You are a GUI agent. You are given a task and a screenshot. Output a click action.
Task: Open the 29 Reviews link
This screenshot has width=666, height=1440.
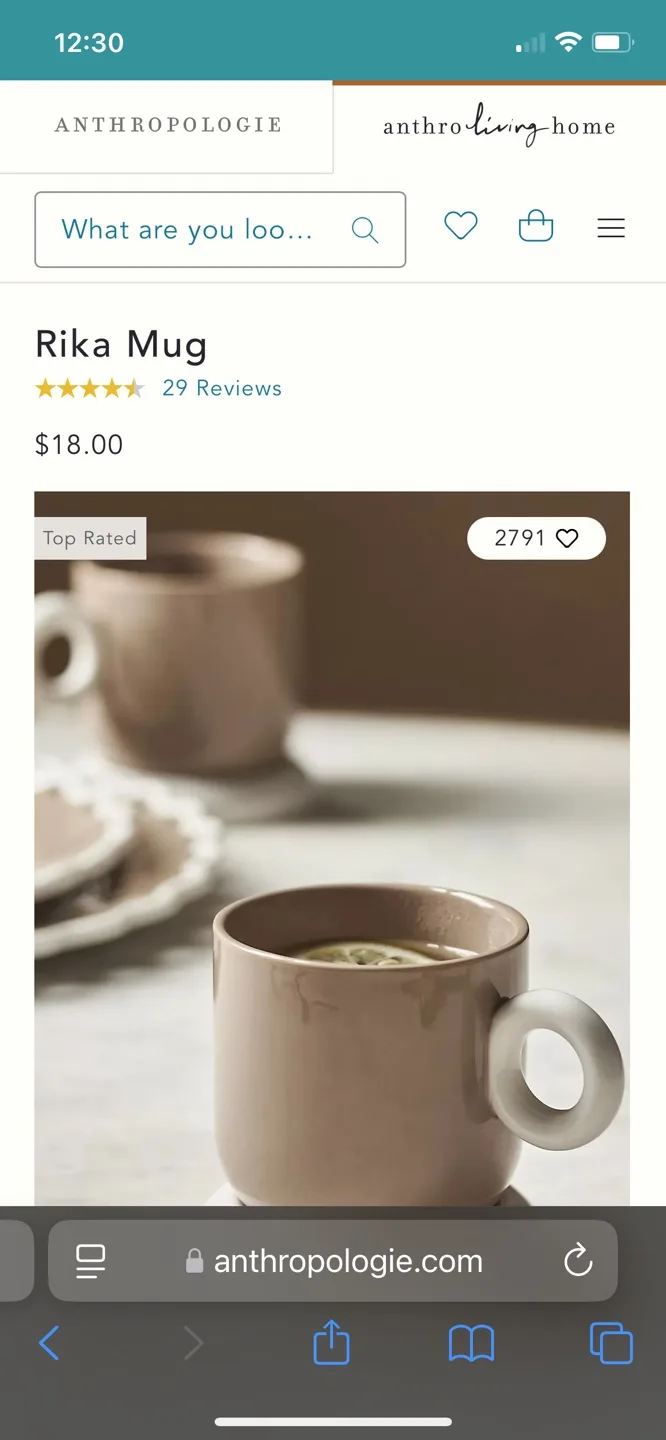coord(222,388)
